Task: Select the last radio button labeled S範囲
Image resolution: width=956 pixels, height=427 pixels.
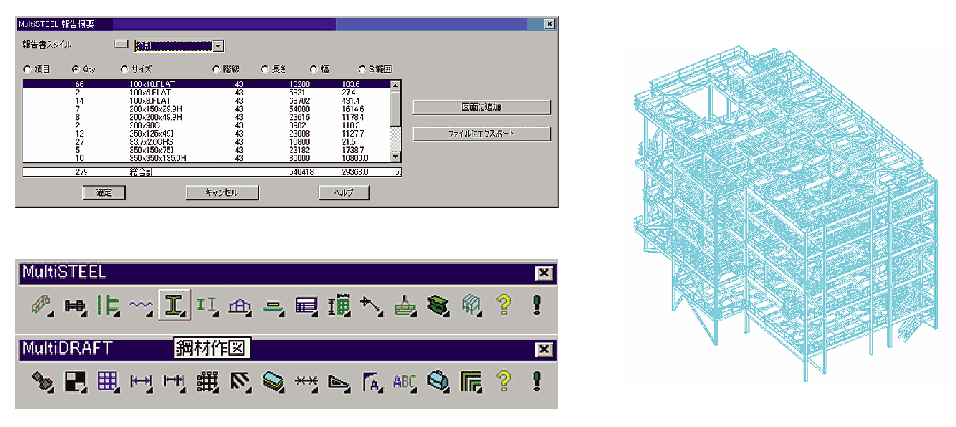Action: click(362, 70)
